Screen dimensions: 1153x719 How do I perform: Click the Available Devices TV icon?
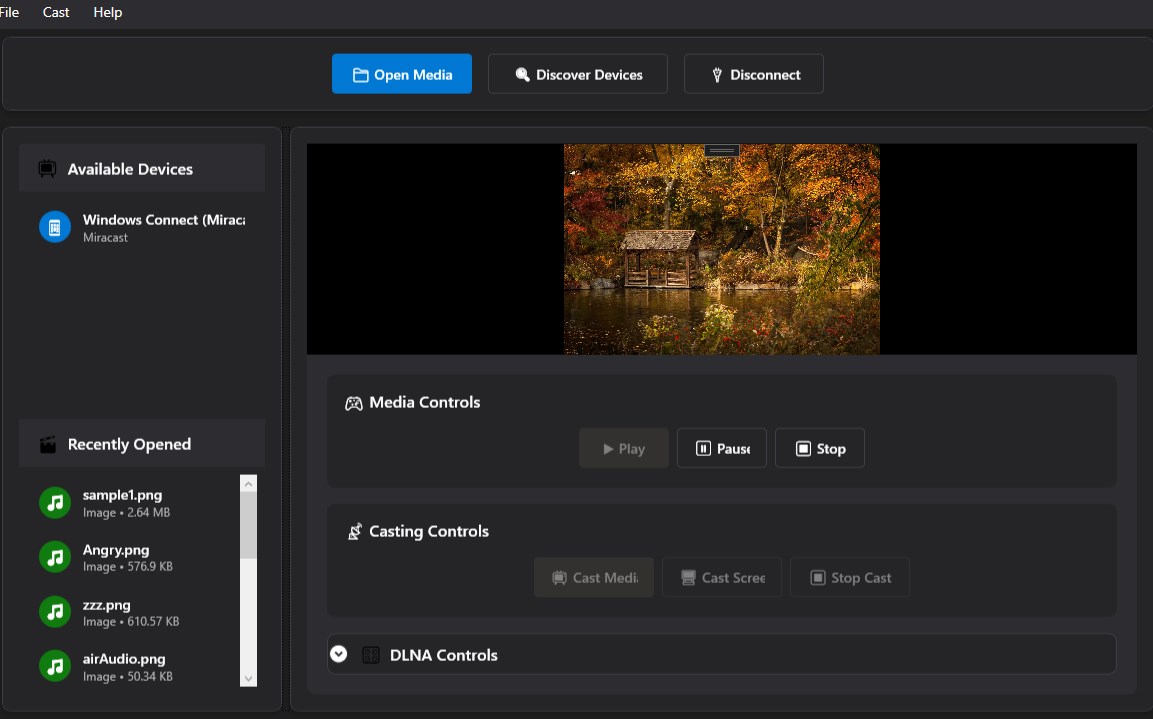click(46, 168)
